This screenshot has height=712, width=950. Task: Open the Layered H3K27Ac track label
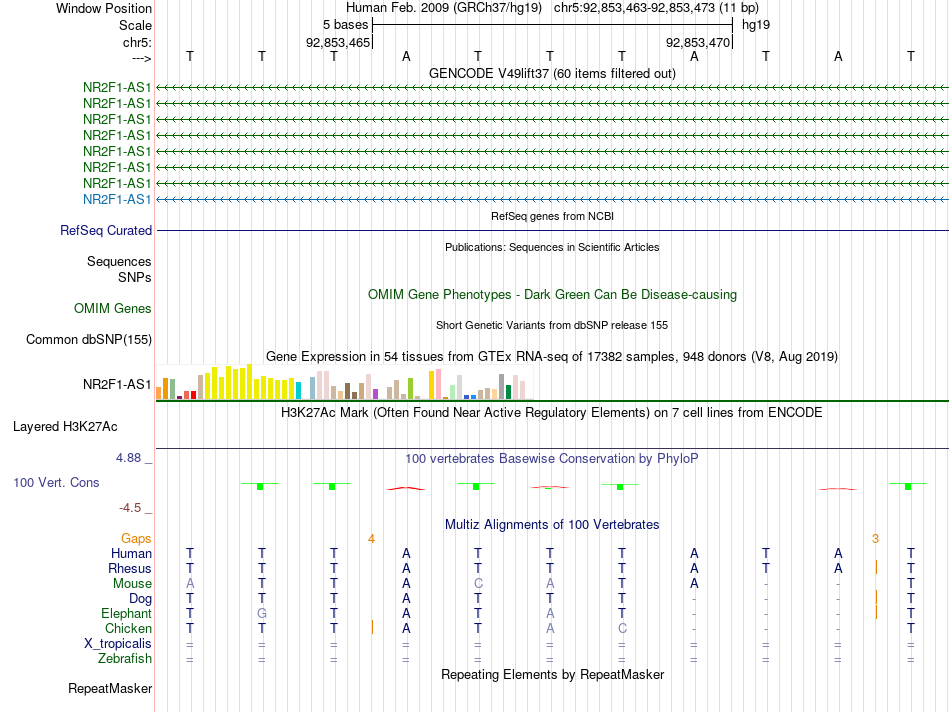tap(65, 427)
